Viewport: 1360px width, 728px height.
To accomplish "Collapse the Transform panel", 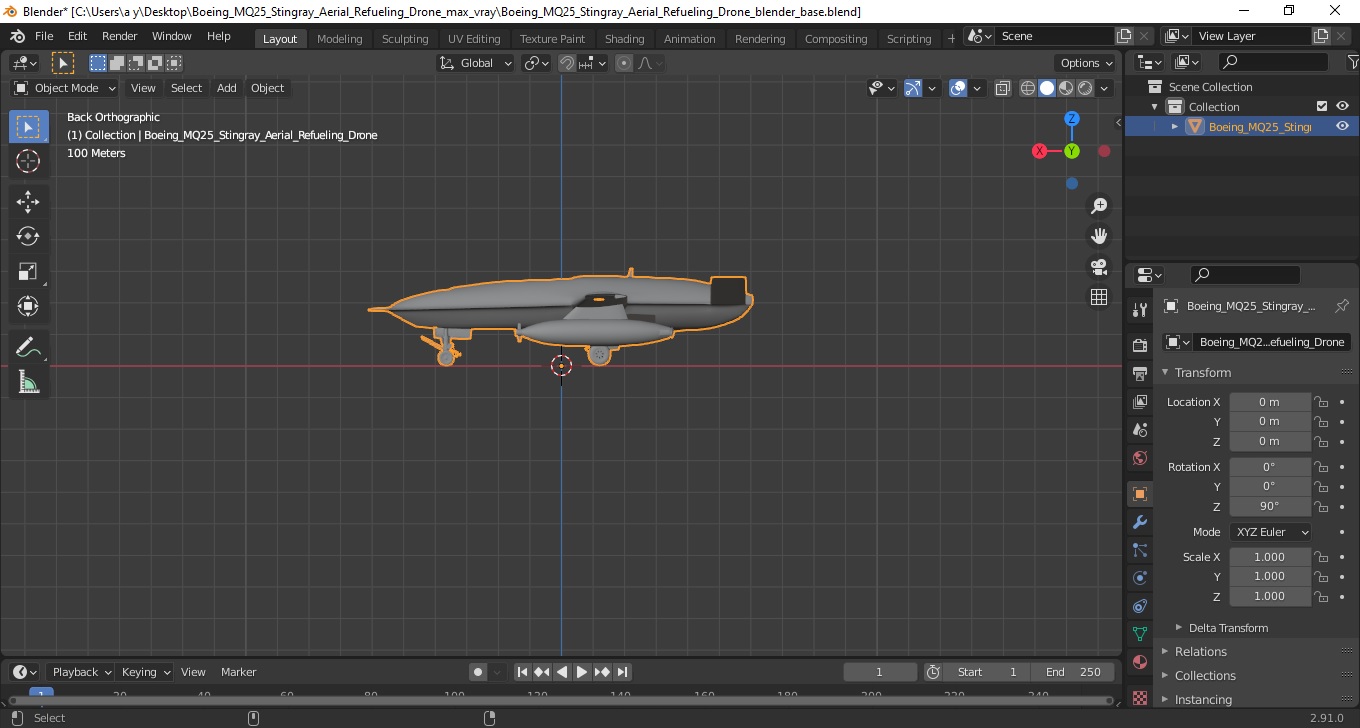I will (1202, 372).
